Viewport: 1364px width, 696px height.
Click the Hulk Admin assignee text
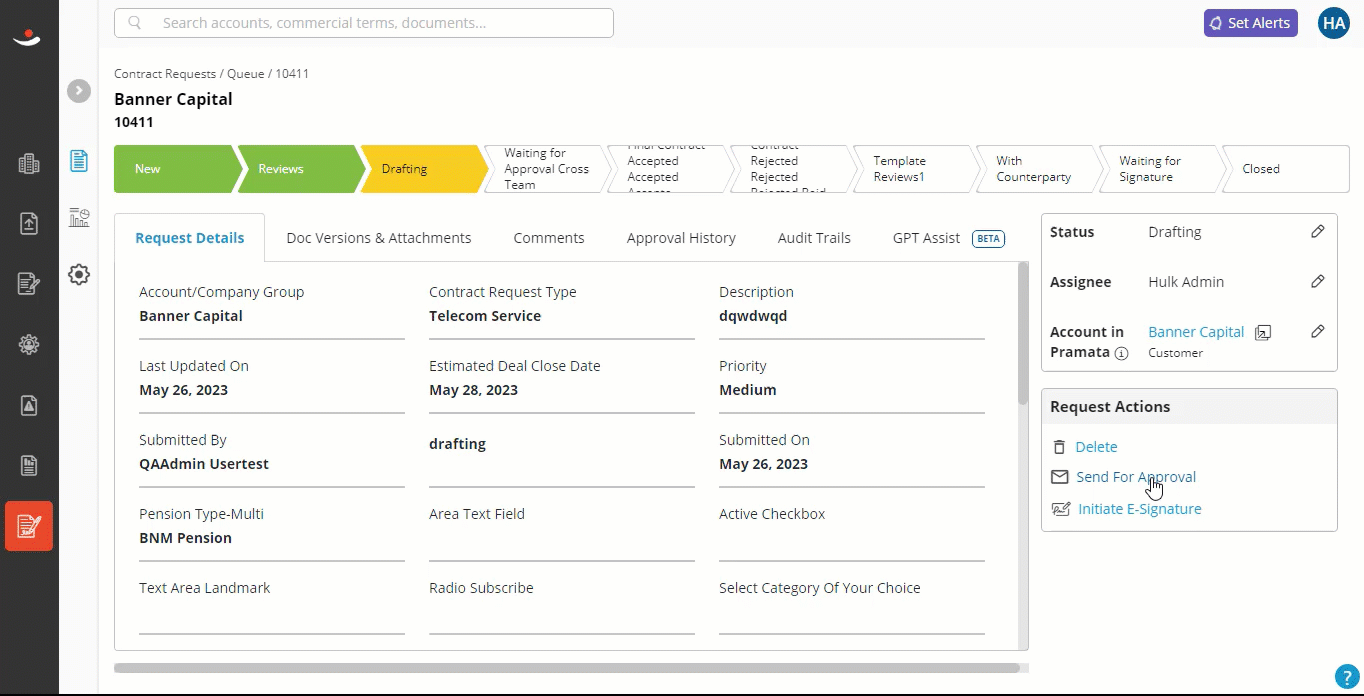tap(1186, 282)
